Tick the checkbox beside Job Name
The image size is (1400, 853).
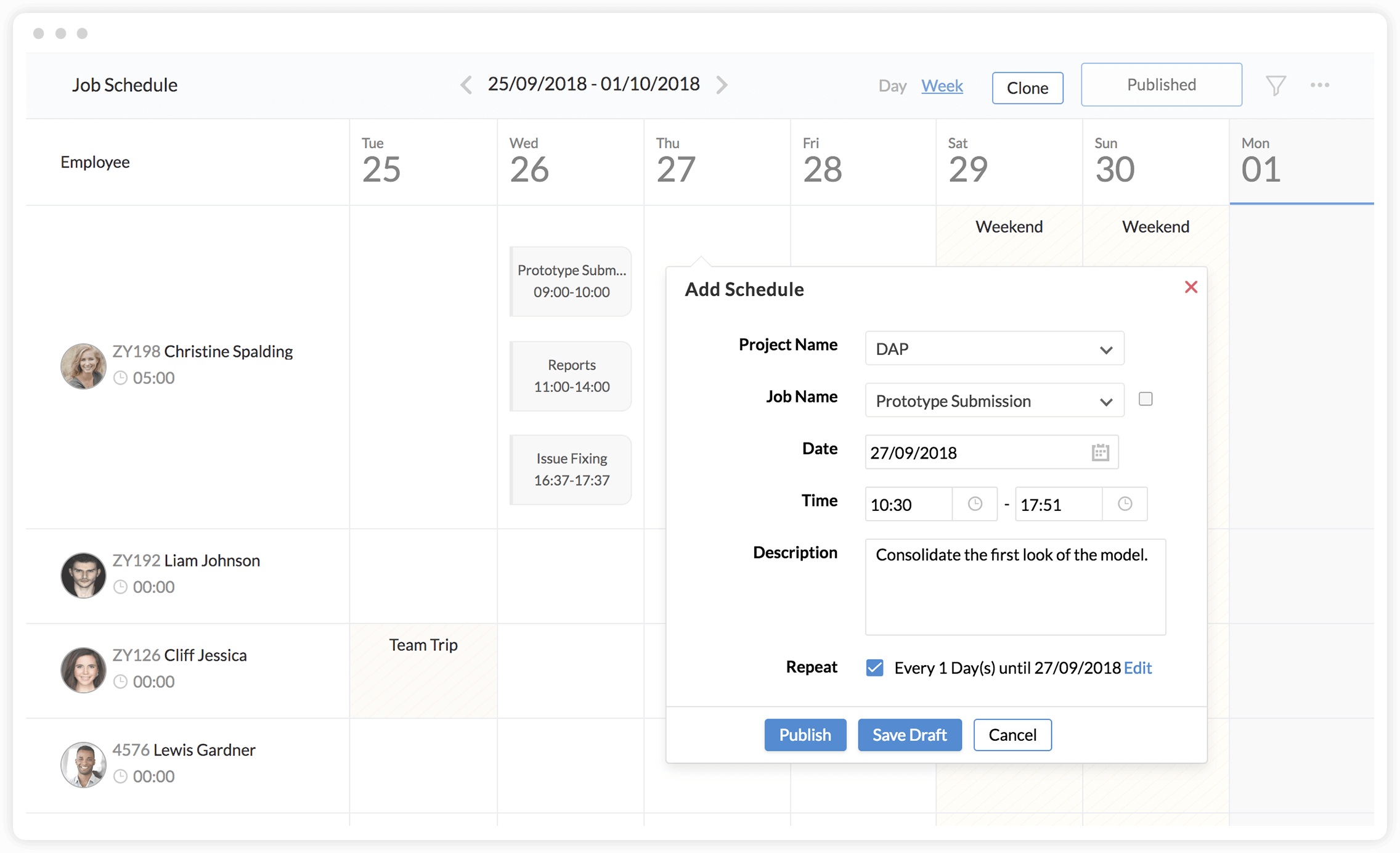pos(1146,399)
